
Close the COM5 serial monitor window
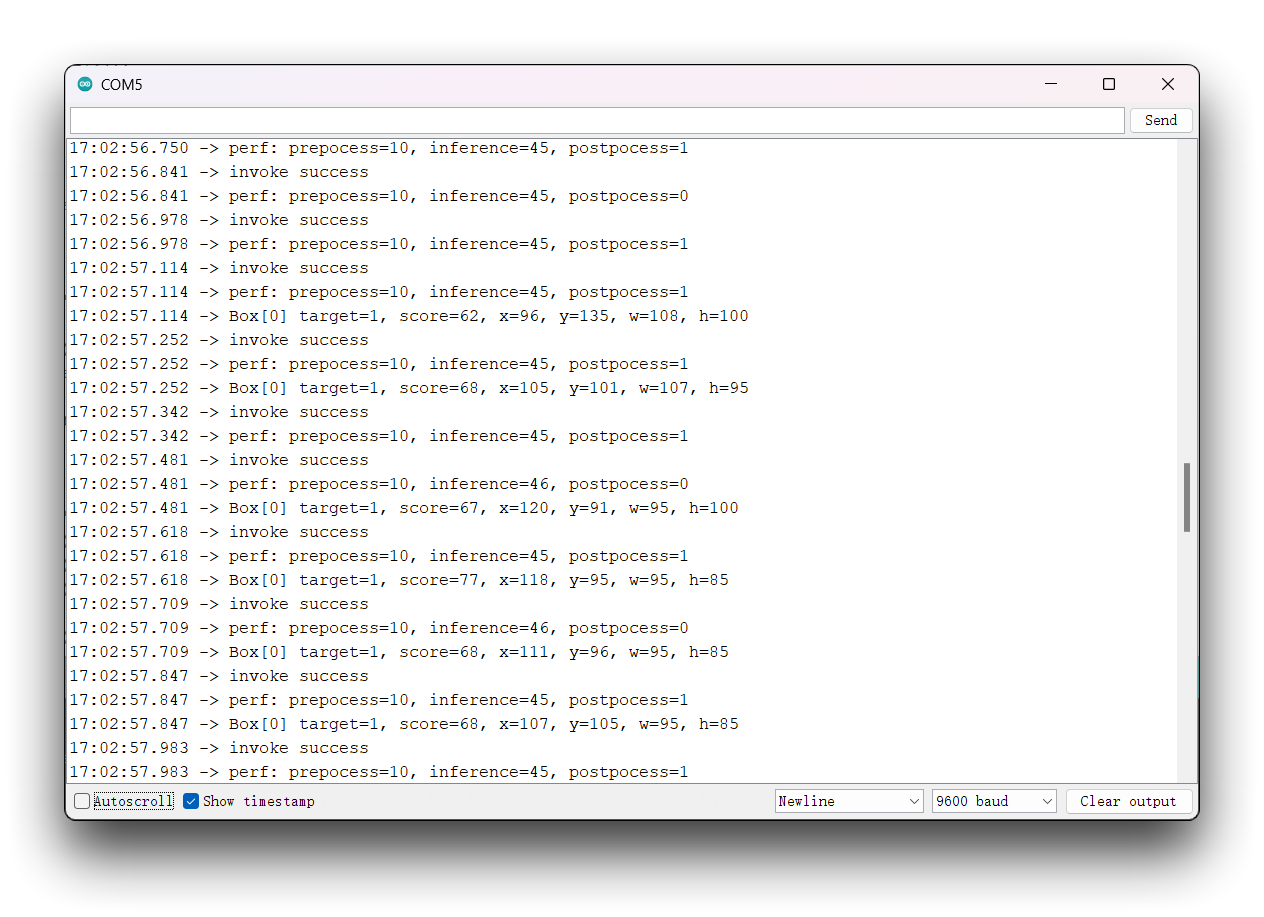[x=1167, y=84]
